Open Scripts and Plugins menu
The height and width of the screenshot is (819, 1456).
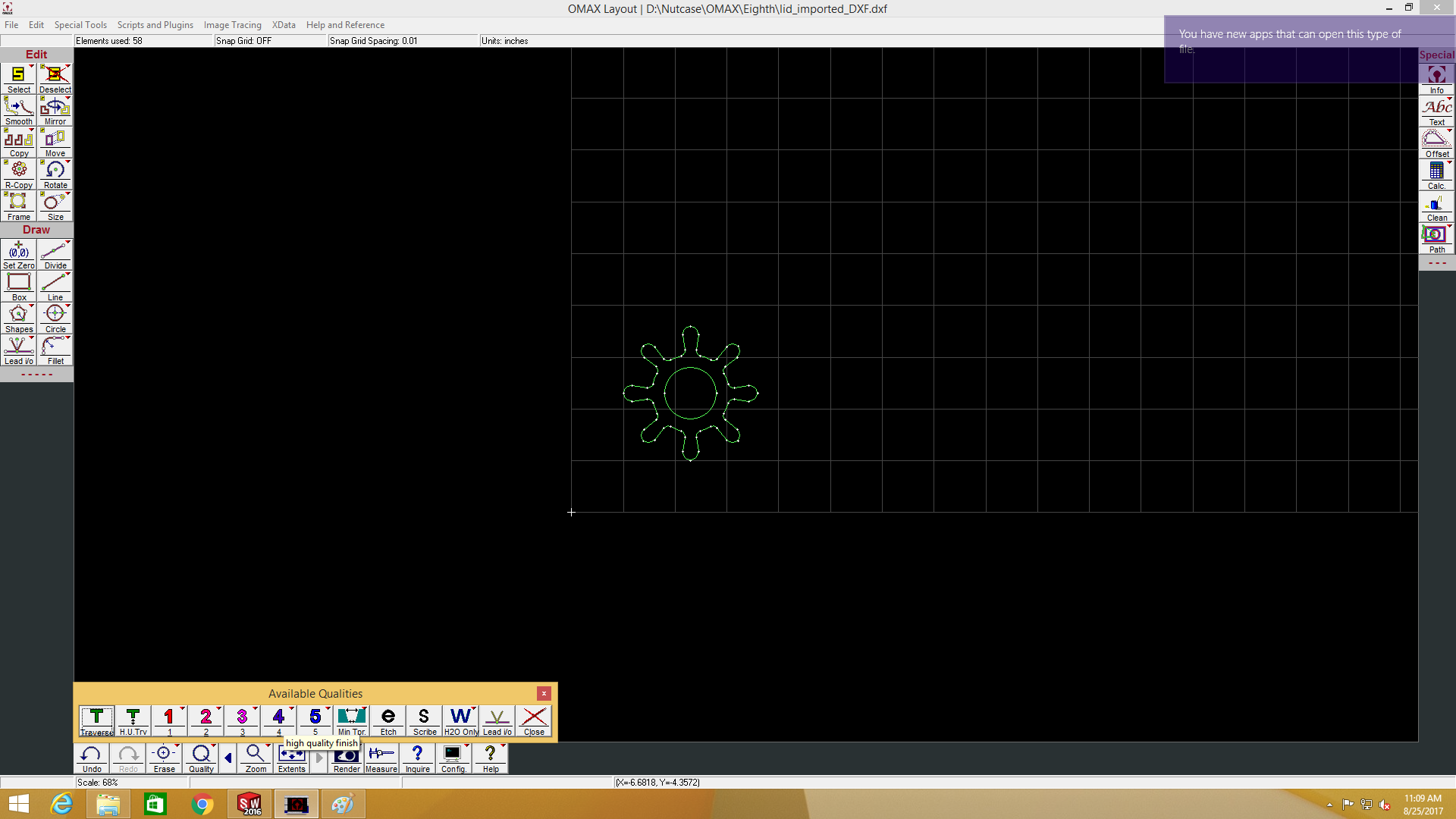point(155,25)
